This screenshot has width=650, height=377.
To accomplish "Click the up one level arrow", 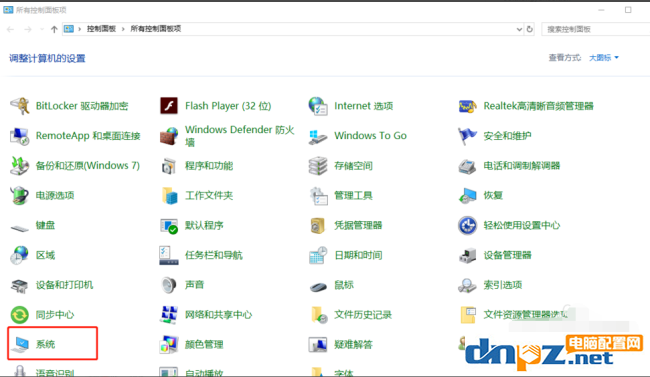I will pyautogui.click(x=54, y=29).
